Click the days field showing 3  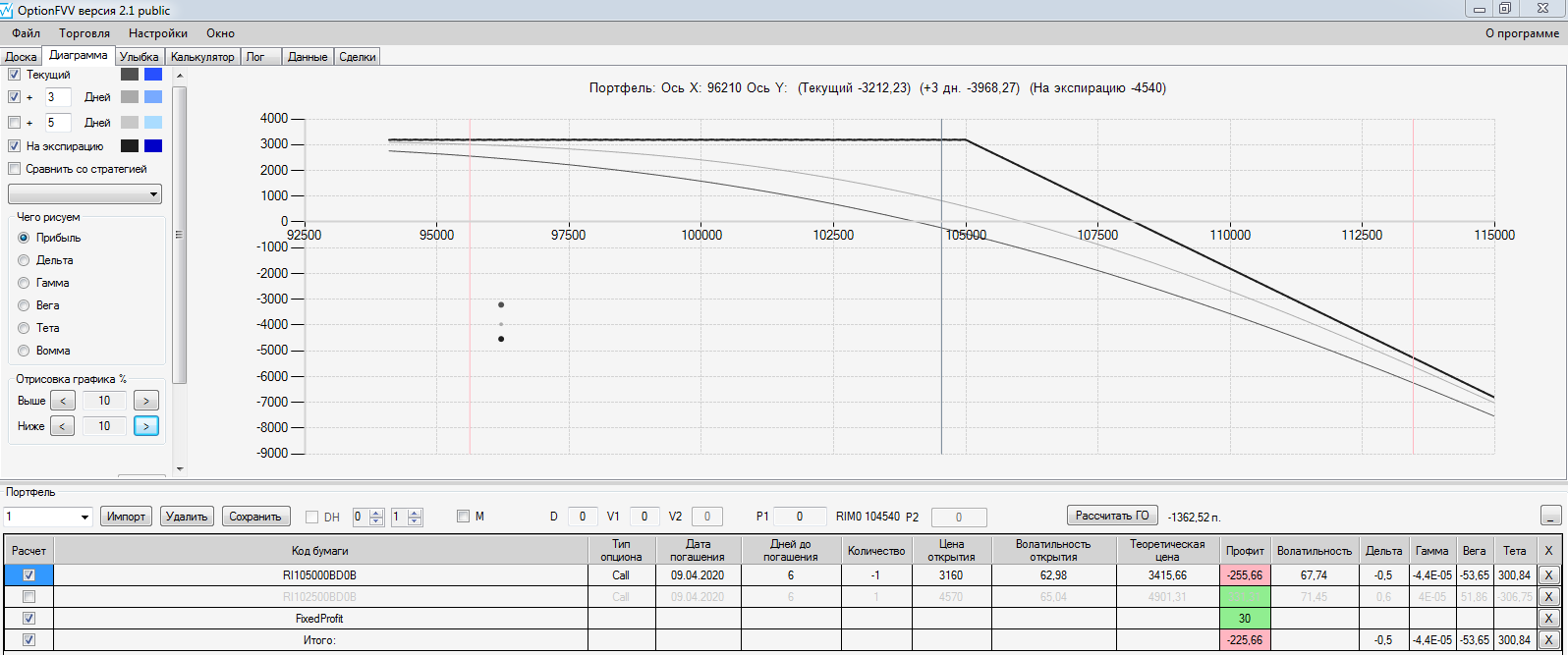tap(58, 97)
